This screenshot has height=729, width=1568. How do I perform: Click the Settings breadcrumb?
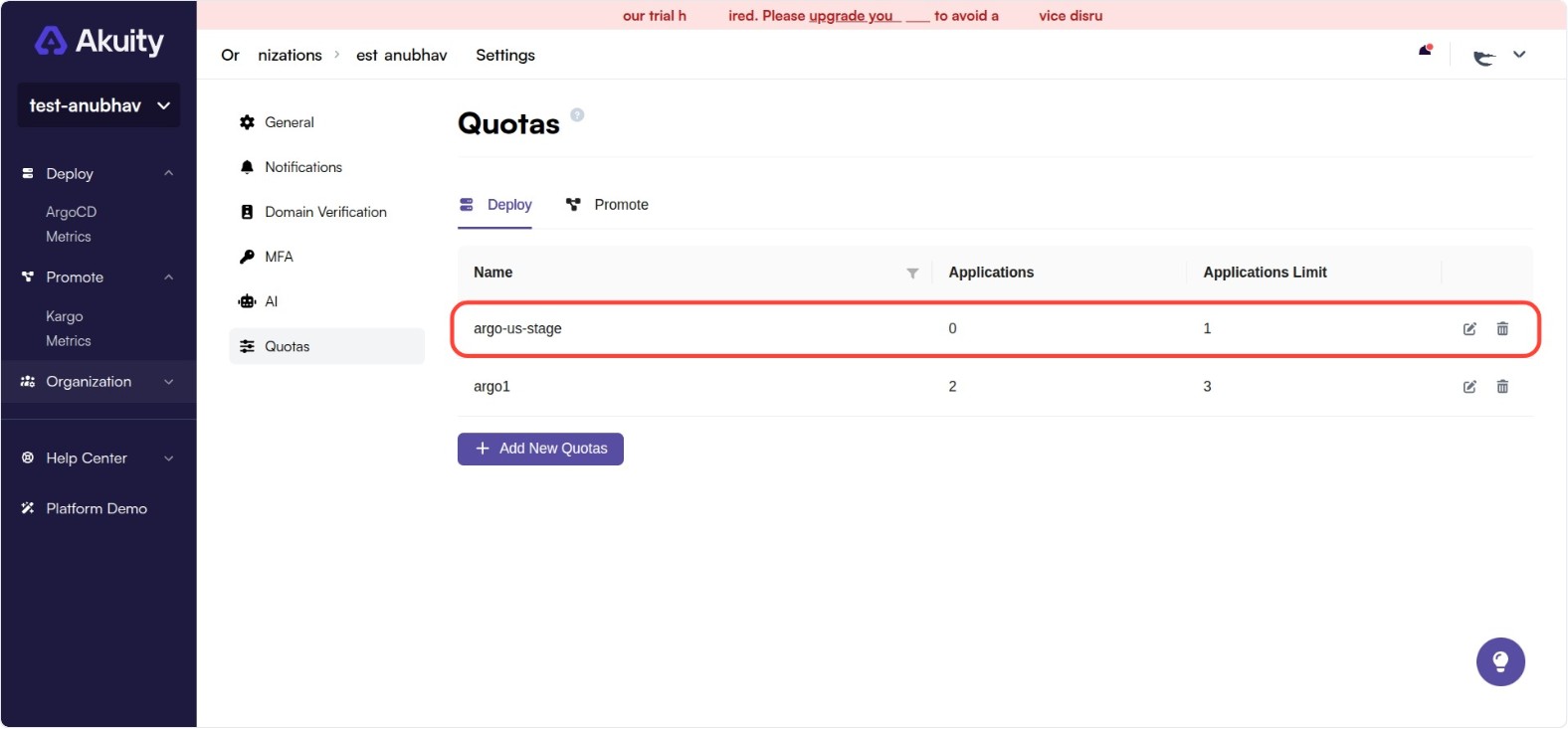coord(505,55)
